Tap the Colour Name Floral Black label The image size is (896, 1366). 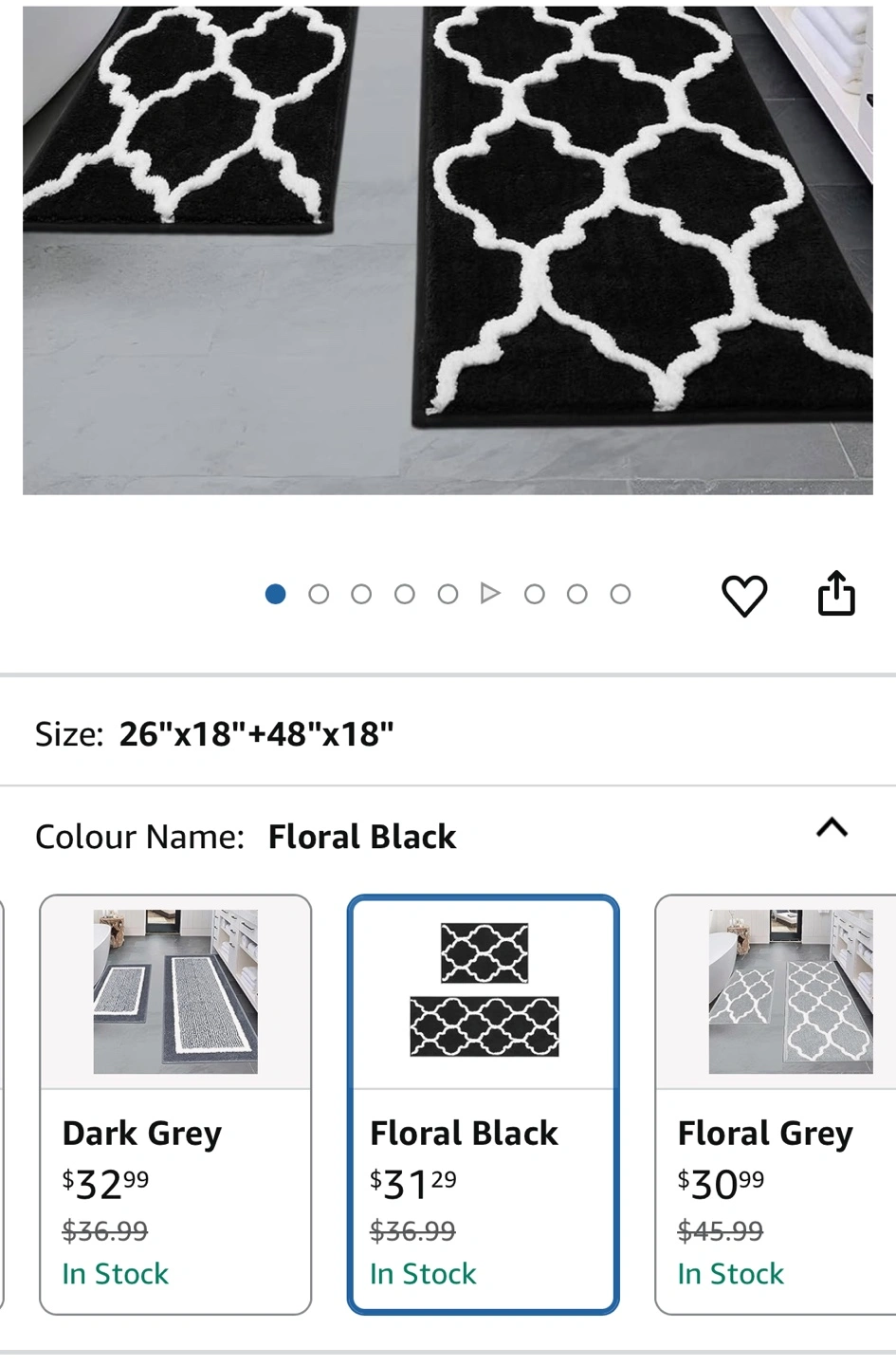(x=246, y=837)
